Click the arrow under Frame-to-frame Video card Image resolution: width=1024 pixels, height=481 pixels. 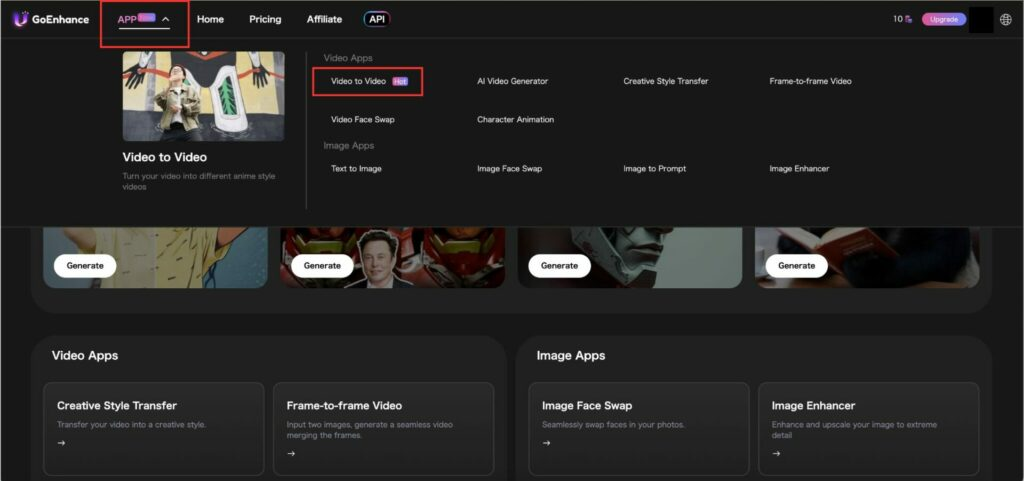(291, 453)
